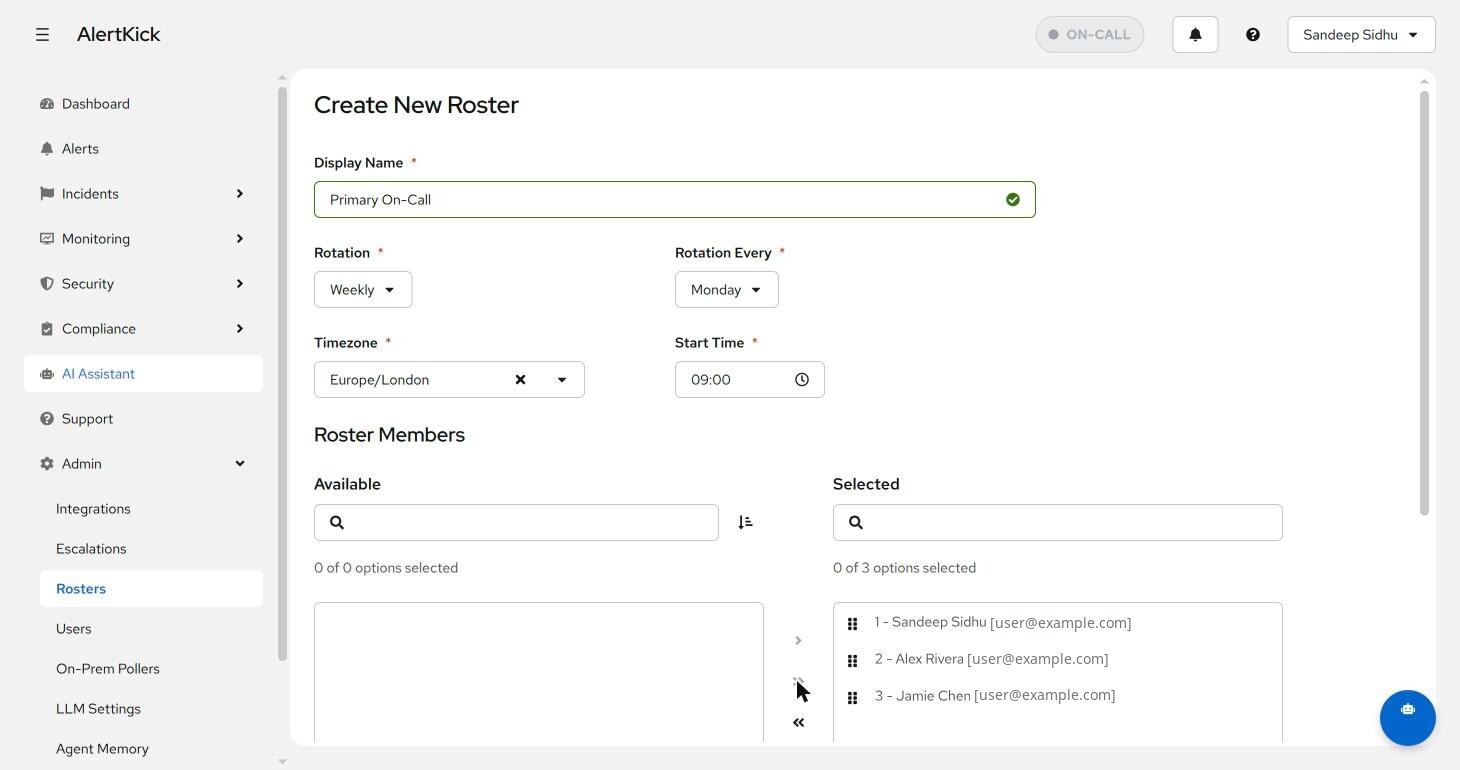Click the Alerts bell sidebar icon
The image size is (1460, 770).
click(x=47, y=149)
